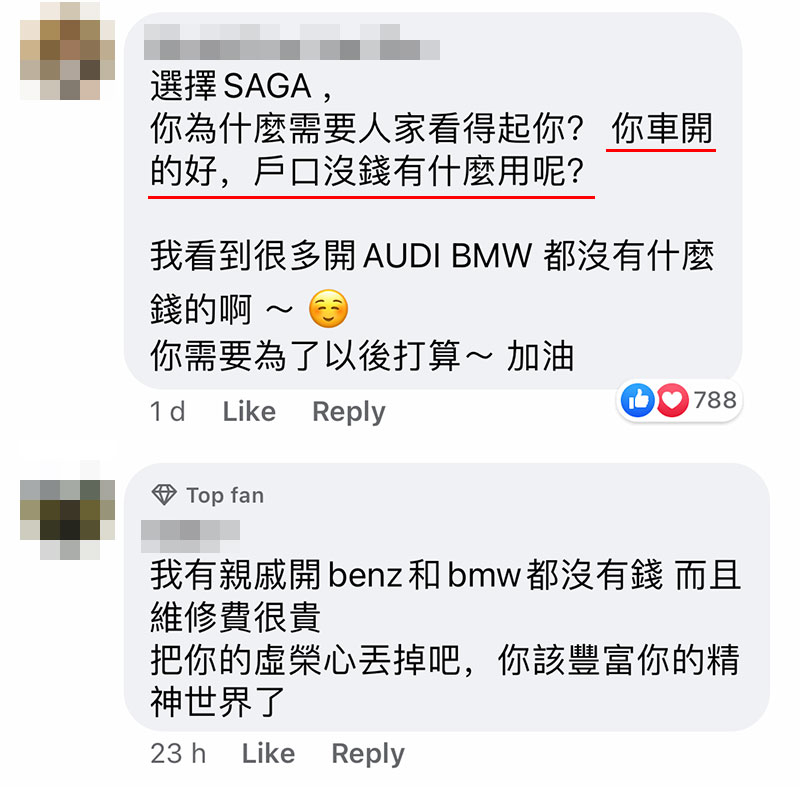Open the second commenter's blurred name
800x787 pixels.
pyautogui.click(x=190, y=536)
